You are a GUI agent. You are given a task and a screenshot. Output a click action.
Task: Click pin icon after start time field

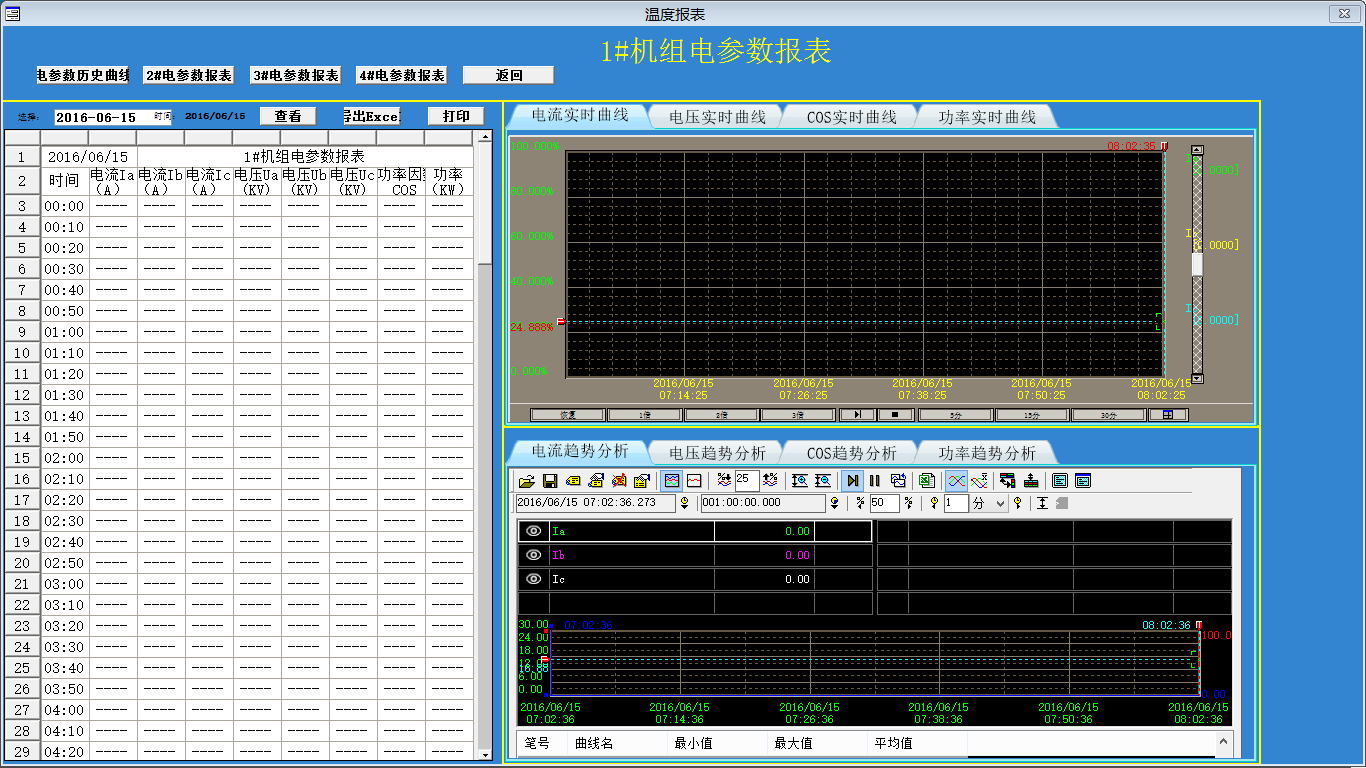click(684, 503)
